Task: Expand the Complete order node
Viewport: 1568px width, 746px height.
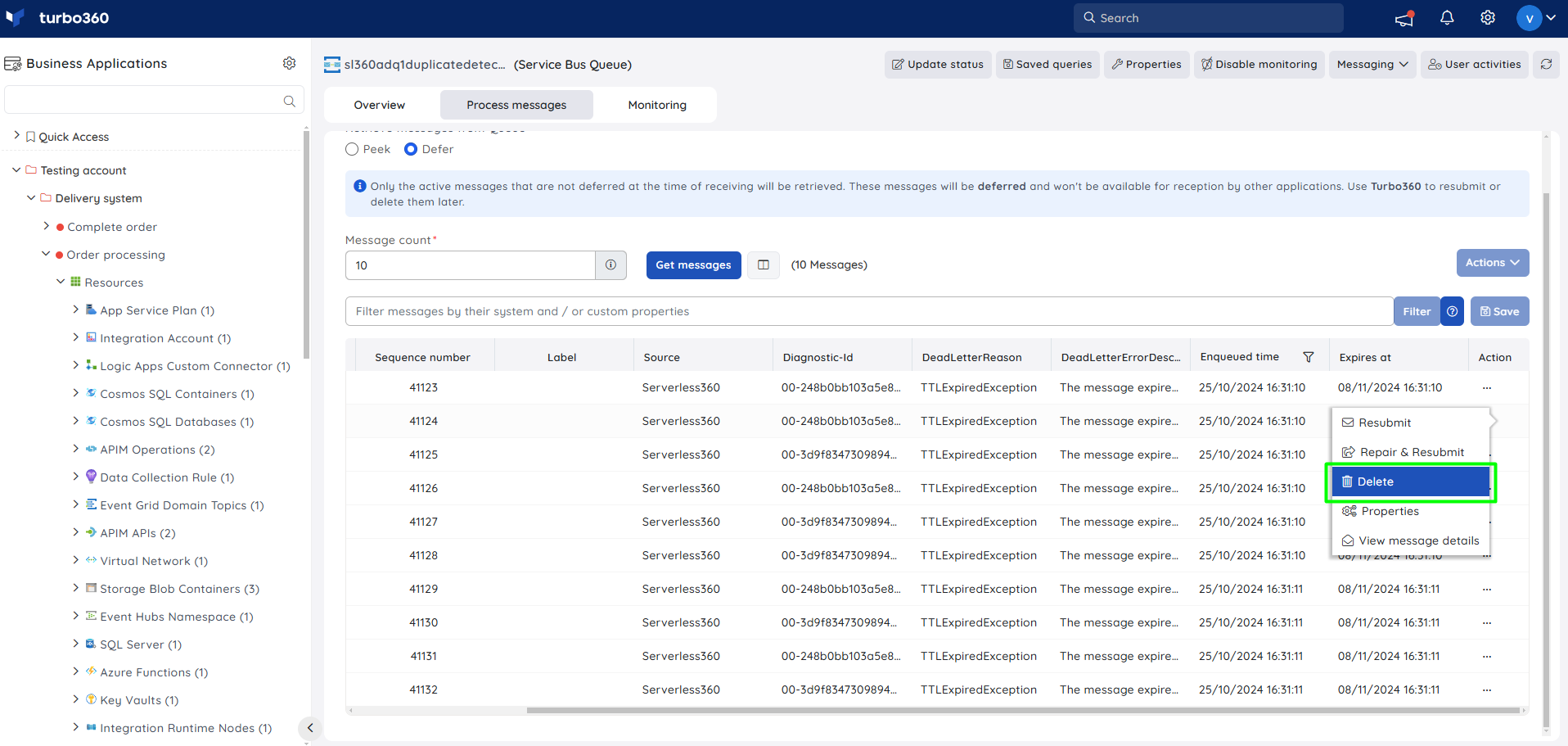Action: pos(46,226)
